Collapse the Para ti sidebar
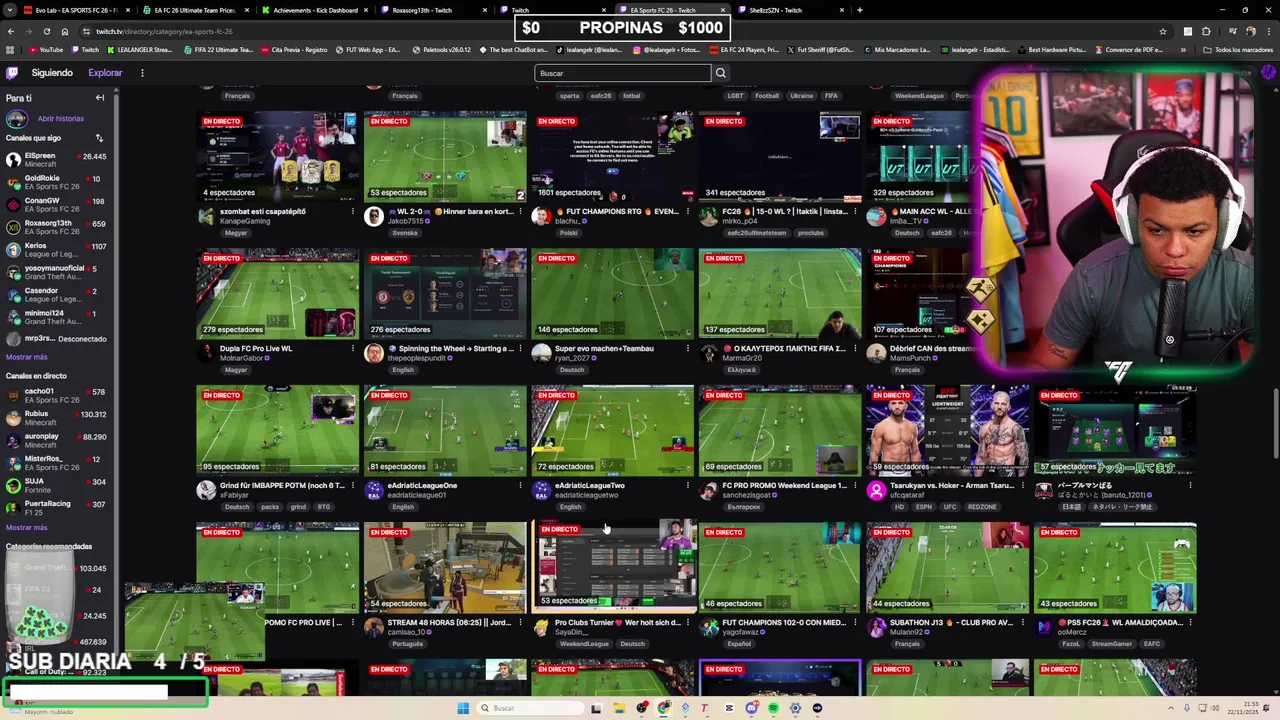 pos(100,98)
